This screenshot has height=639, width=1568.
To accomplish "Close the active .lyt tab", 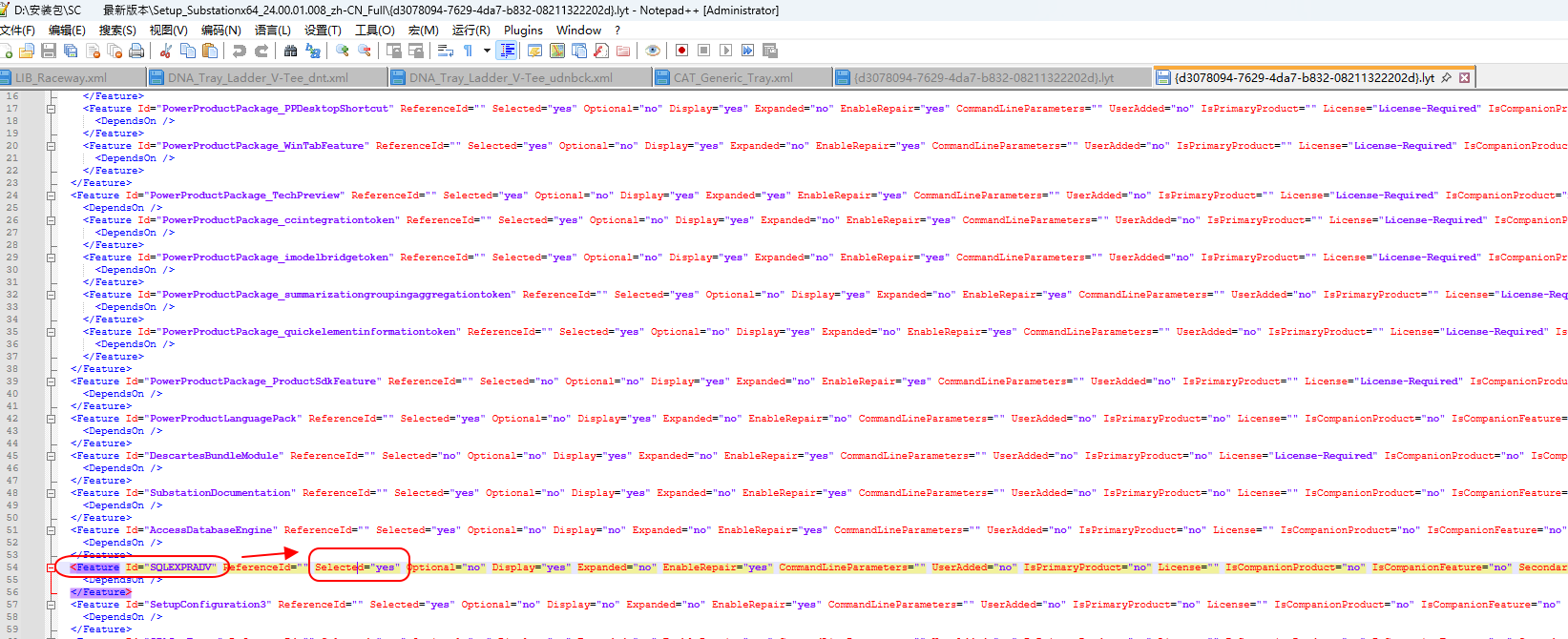I will pyautogui.click(x=1465, y=77).
